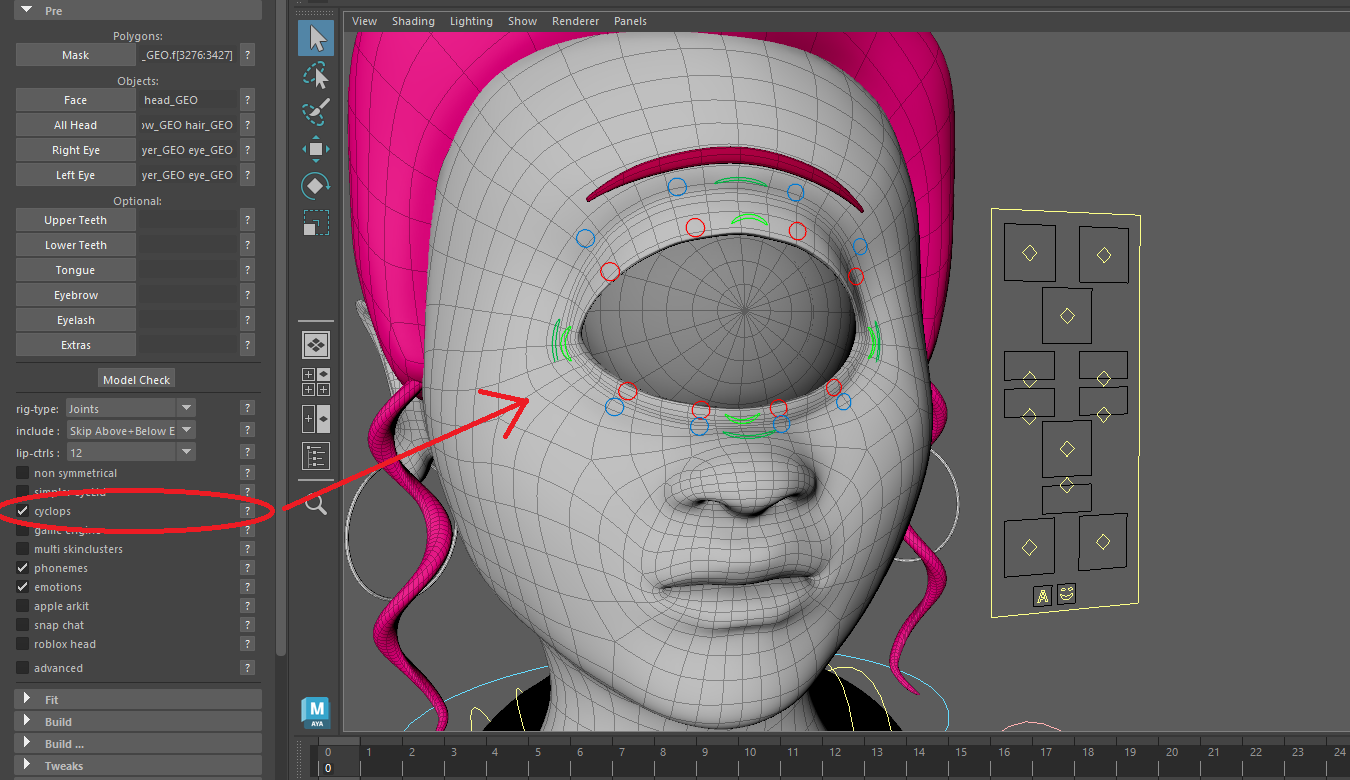Expand the Build section

pyautogui.click(x=138, y=722)
